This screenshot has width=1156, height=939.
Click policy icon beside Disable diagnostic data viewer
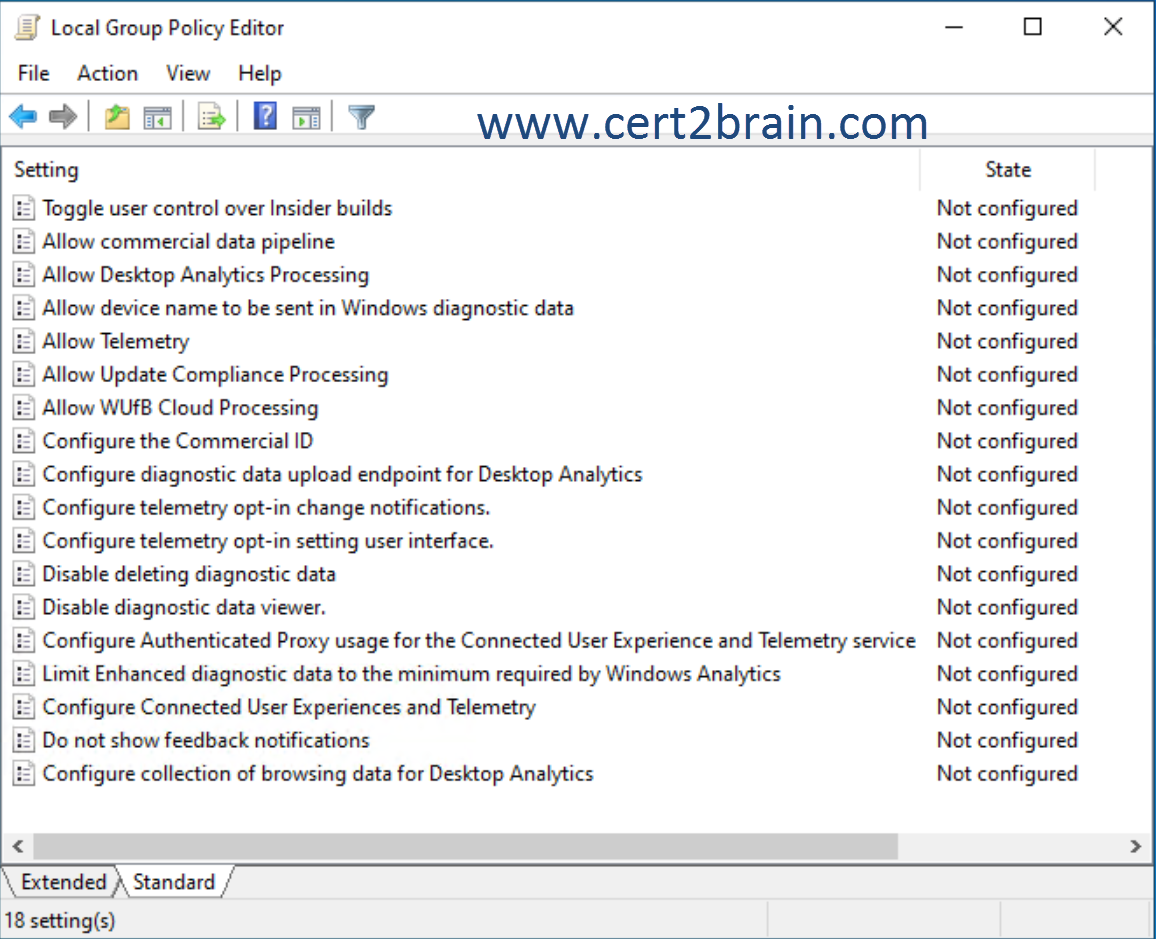pos(24,607)
